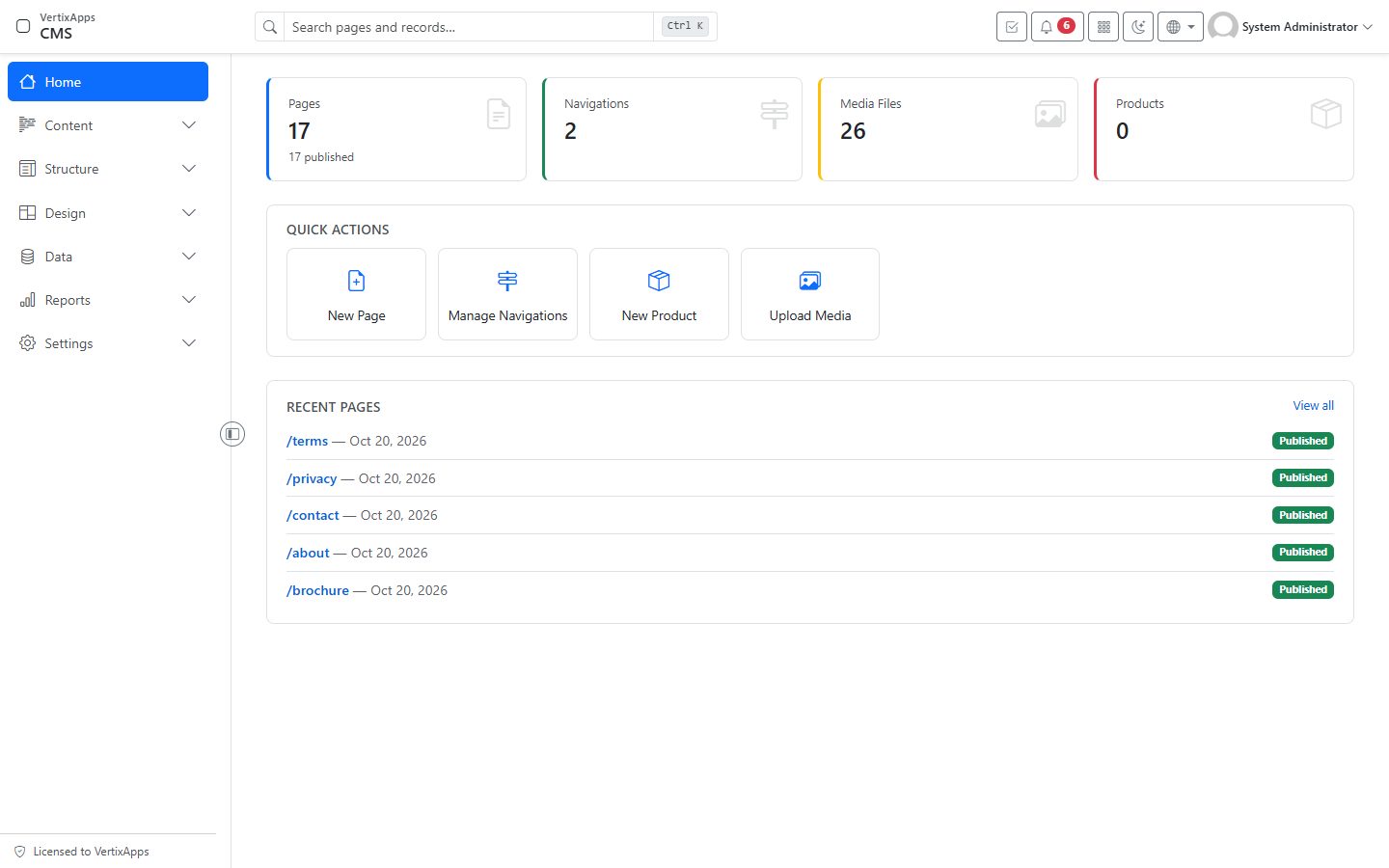This screenshot has width=1389, height=868.
Task: Open View all recent pages link
Action: (1314, 406)
